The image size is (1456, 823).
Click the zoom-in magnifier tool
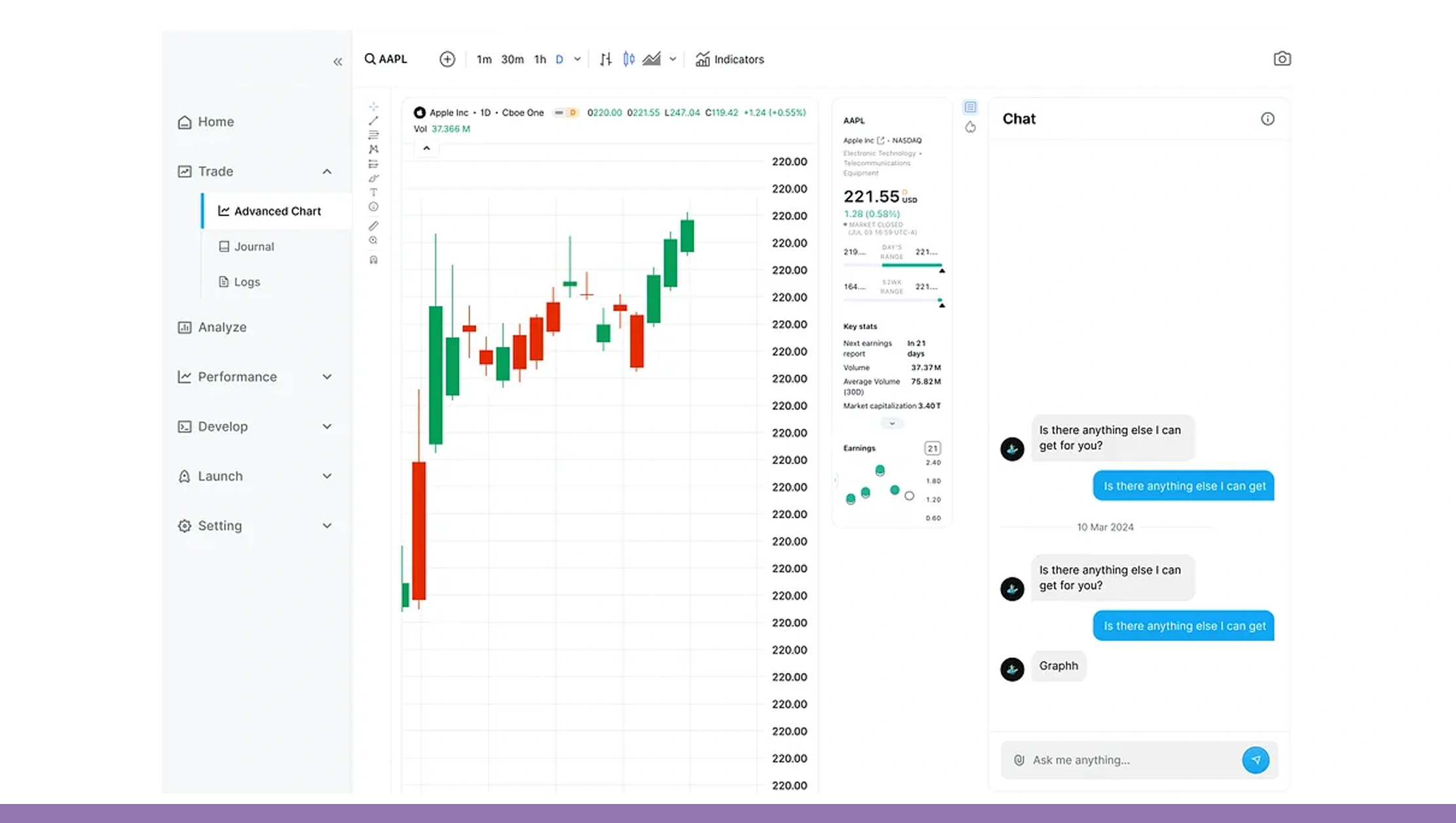click(x=373, y=240)
